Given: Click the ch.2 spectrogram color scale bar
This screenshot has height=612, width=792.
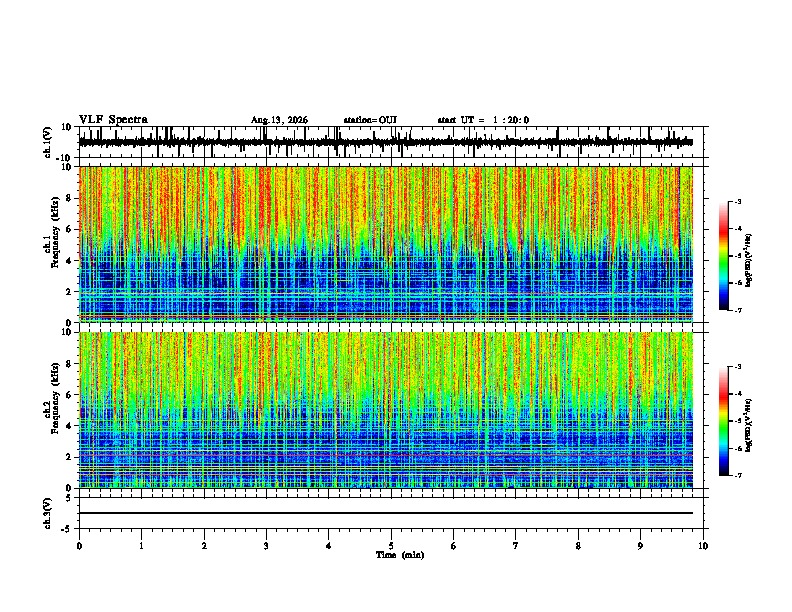Looking at the screenshot, I should (723, 421).
